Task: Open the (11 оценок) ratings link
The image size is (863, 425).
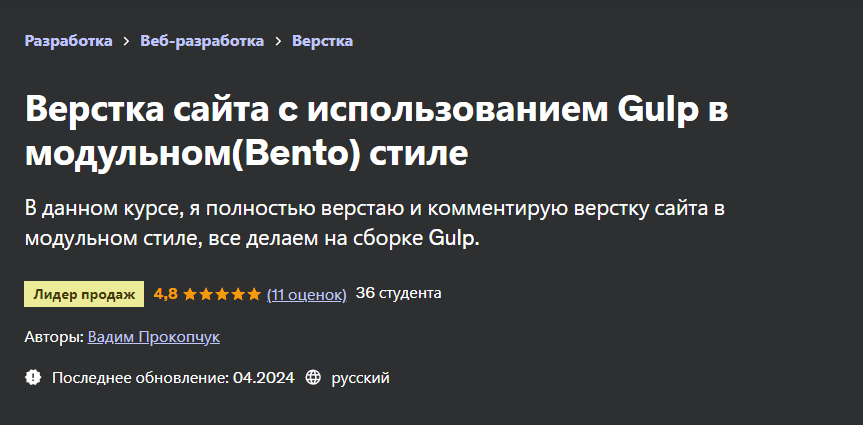Action: click(307, 294)
